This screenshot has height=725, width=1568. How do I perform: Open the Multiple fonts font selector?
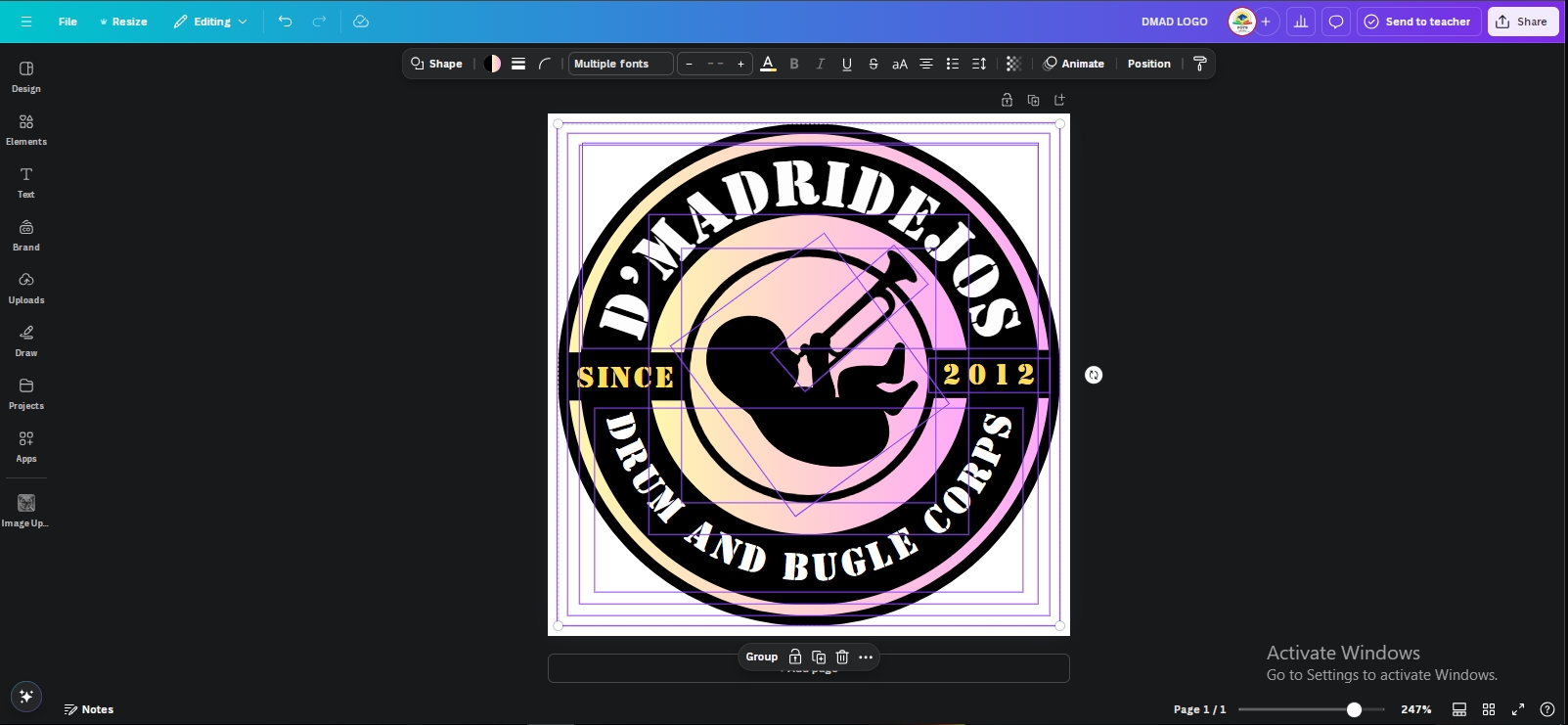(621, 64)
